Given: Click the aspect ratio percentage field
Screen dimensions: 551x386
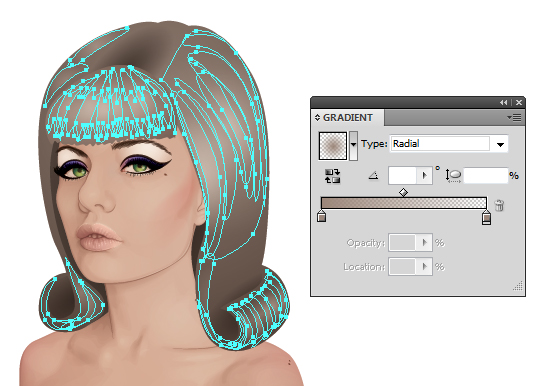Looking at the screenshot, I should point(486,175).
